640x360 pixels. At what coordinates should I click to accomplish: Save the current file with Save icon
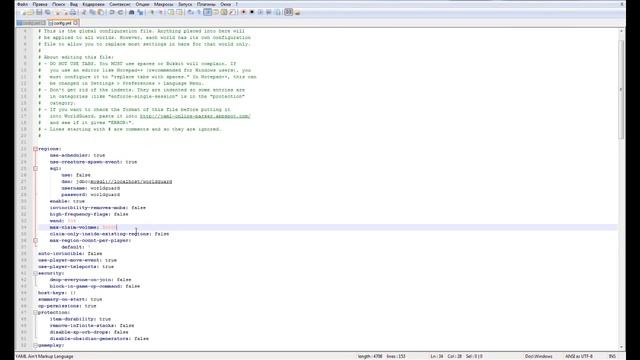[x=39, y=12]
